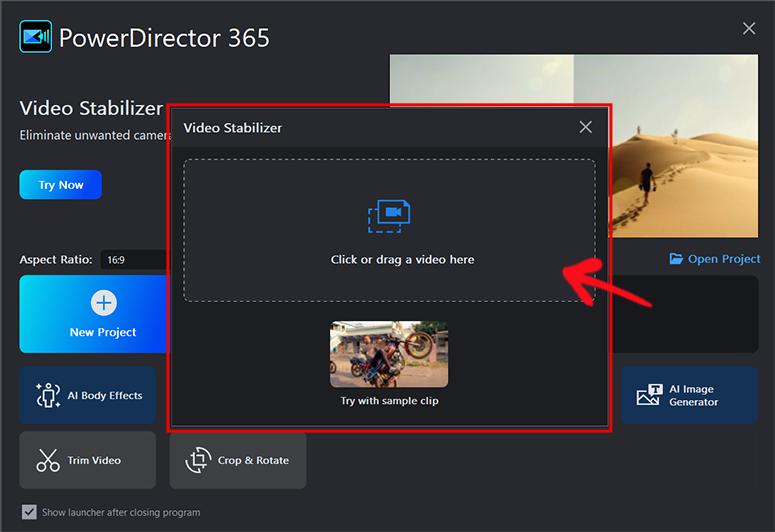Click the 'Video Stabilizer' heading in launcher
The width and height of the screenshot is (775, 532).
[x=91, y=108]
